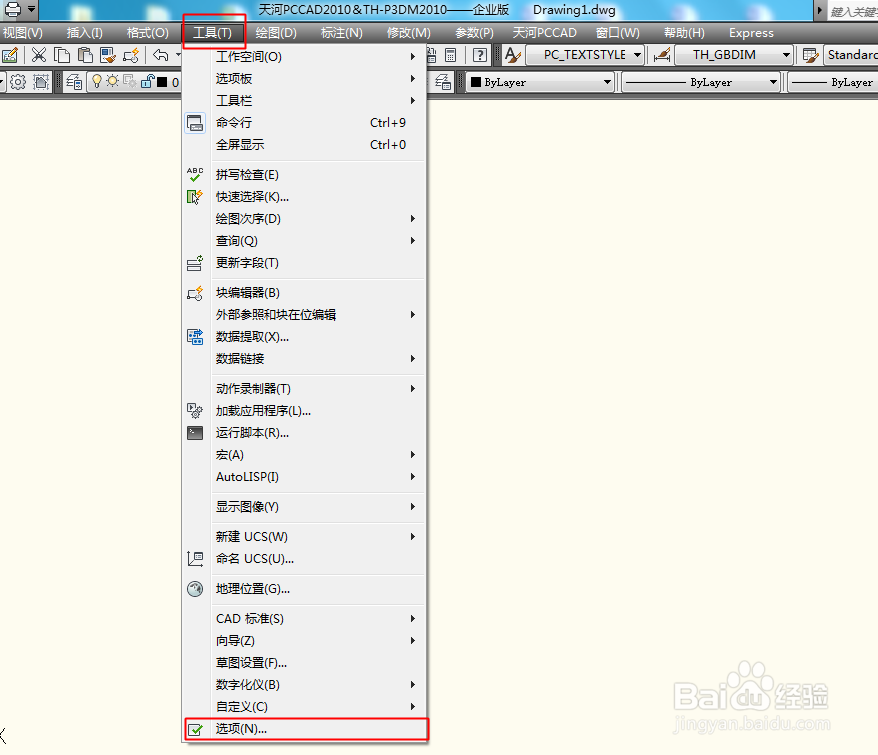Choose 草图设置(F)... menu entry
Image resolution: width=878 pixels, height=755 pixels.
pos(305,663)
